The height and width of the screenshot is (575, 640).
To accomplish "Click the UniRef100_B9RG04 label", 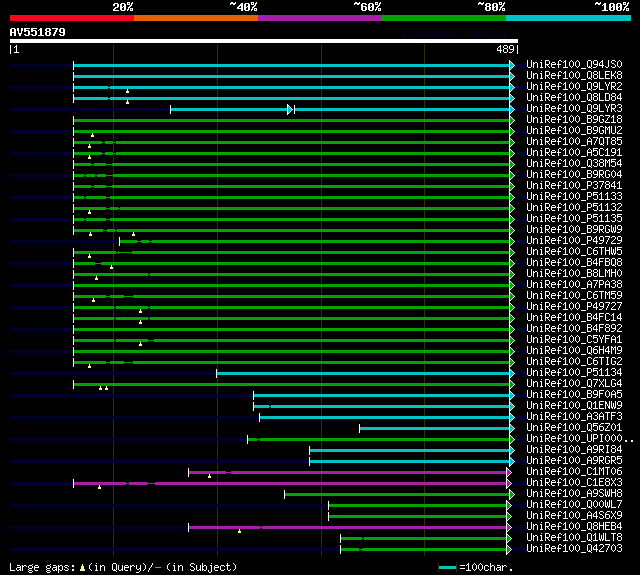I will [x=574, y=175].
